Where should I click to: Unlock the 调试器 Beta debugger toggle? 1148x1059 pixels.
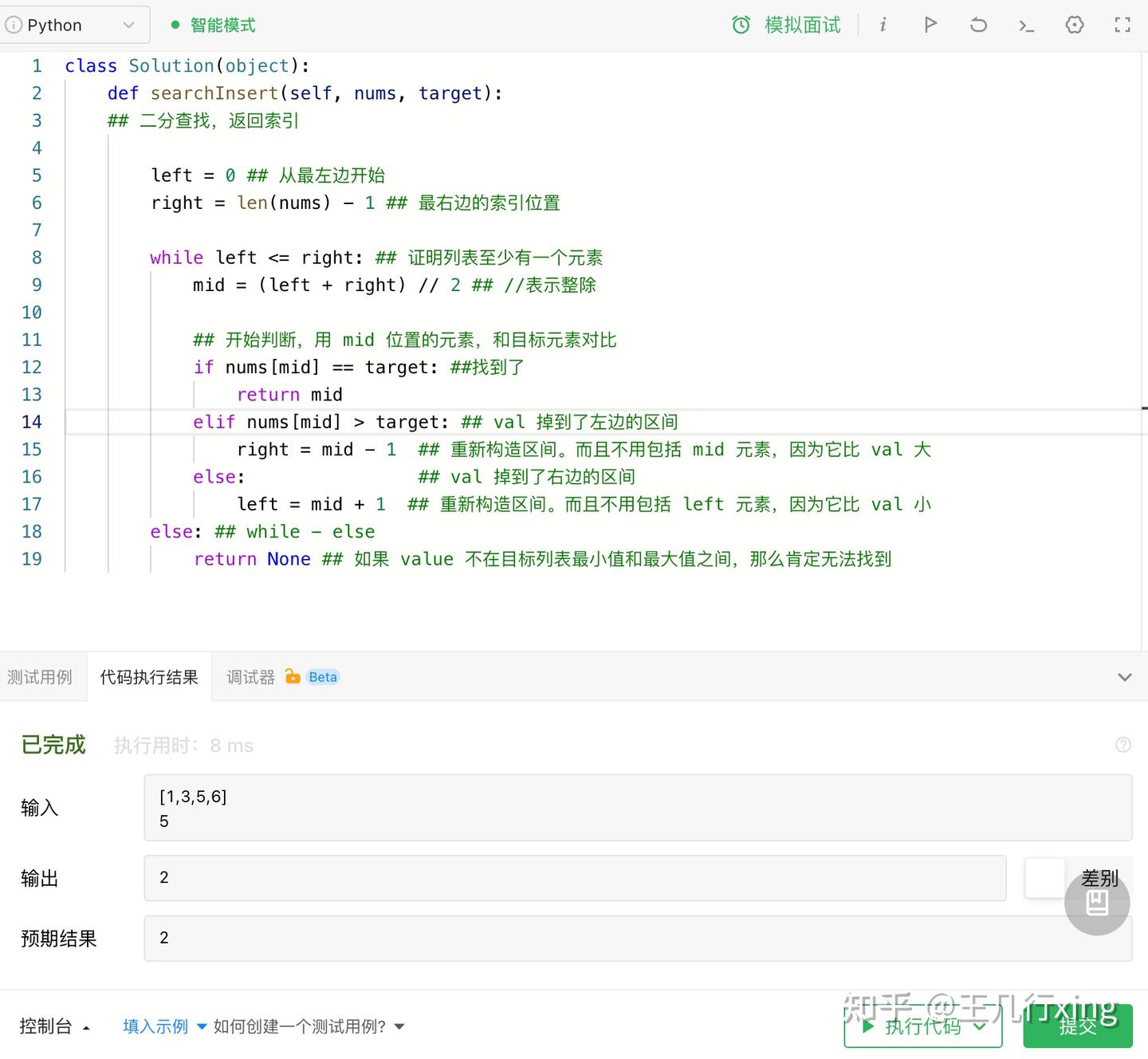pyautogui.click(x=294, y=676)
